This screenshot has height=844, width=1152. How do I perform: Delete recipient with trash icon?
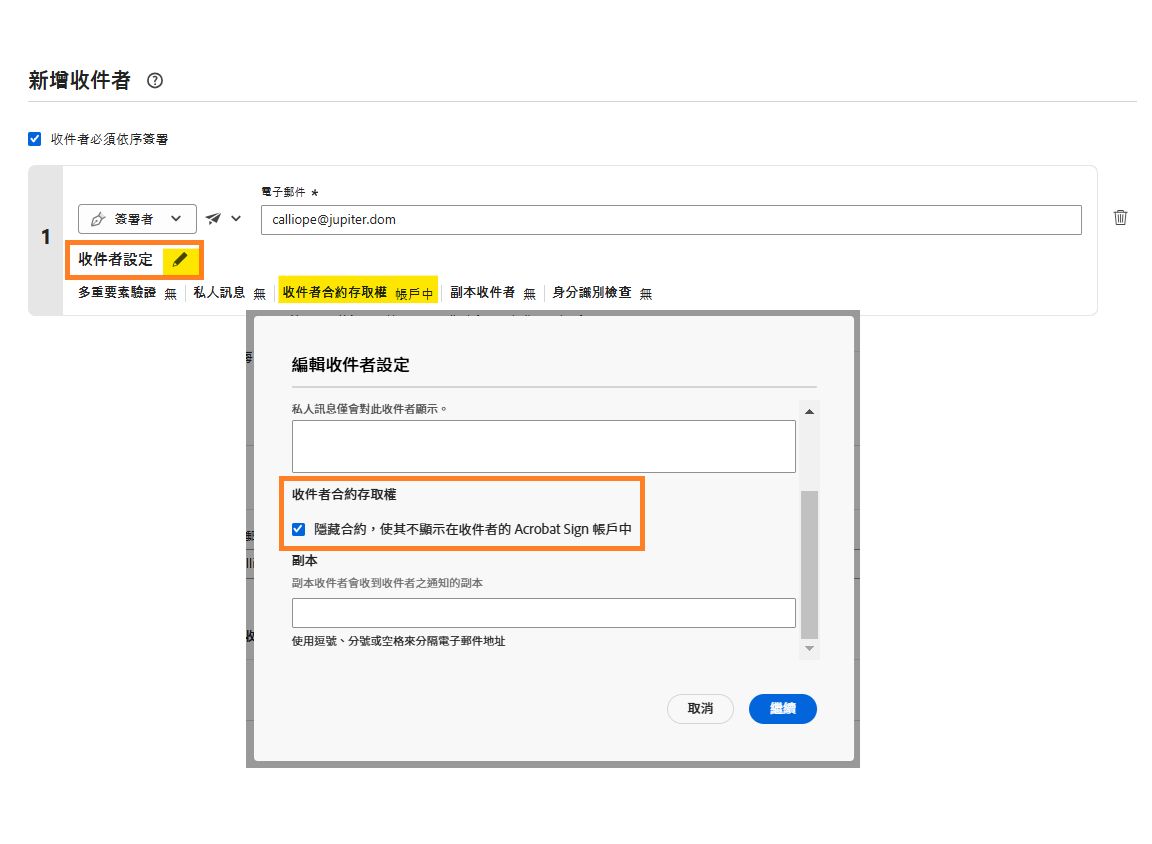1120,217
